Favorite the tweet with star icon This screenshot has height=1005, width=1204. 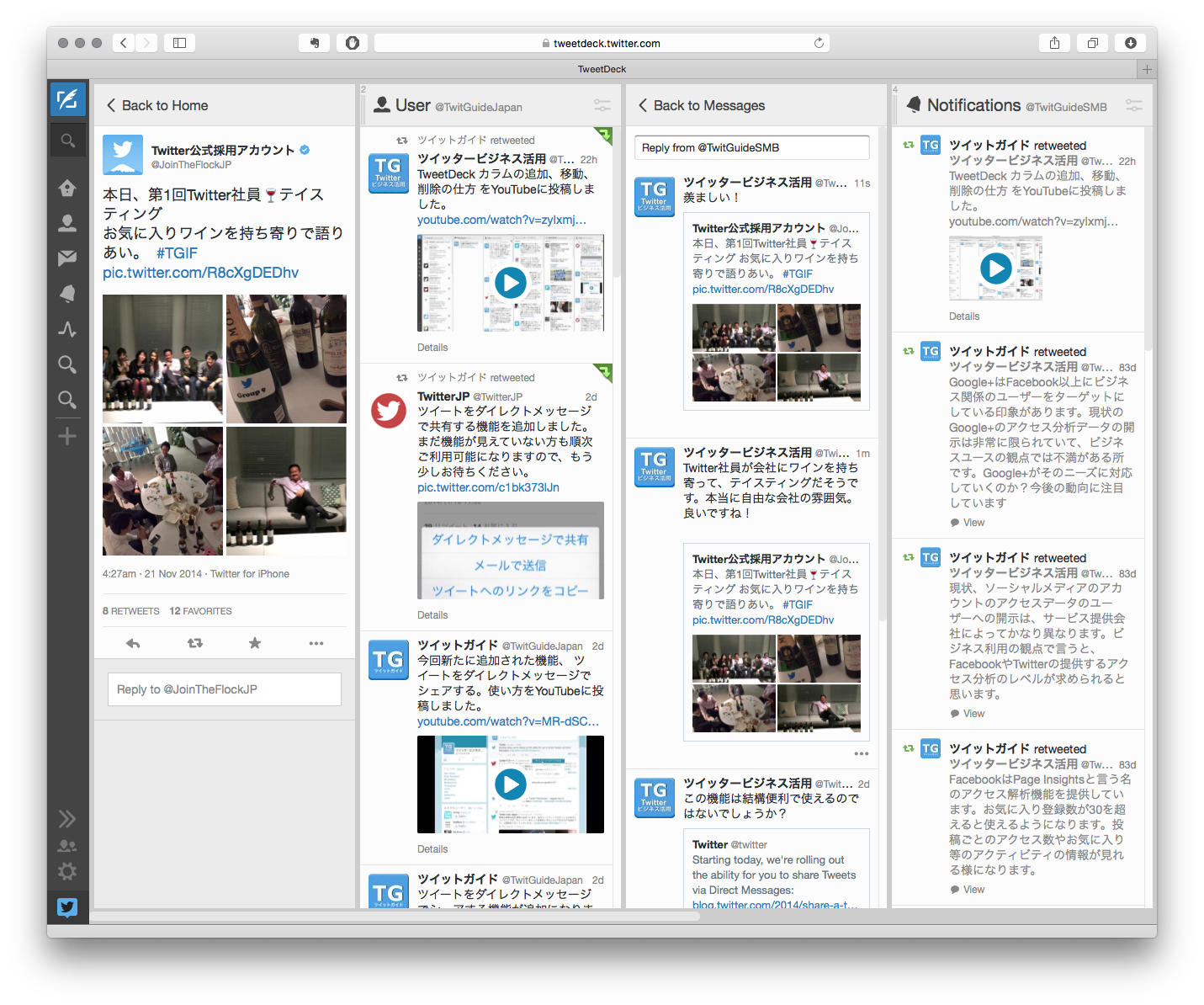tap(255, 643)
